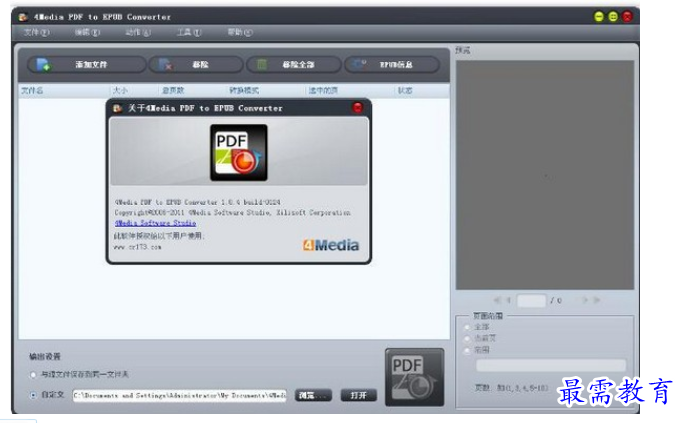Open the File (文件) menu
This screenshot has width=681, height=423.
[x=36, y=32]
